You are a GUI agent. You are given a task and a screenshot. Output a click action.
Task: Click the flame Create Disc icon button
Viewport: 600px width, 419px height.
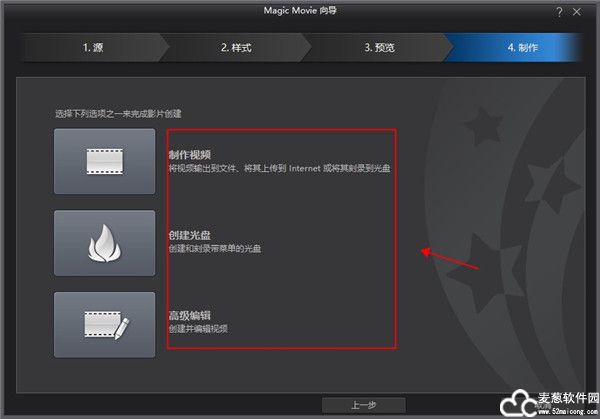[104, 243]
